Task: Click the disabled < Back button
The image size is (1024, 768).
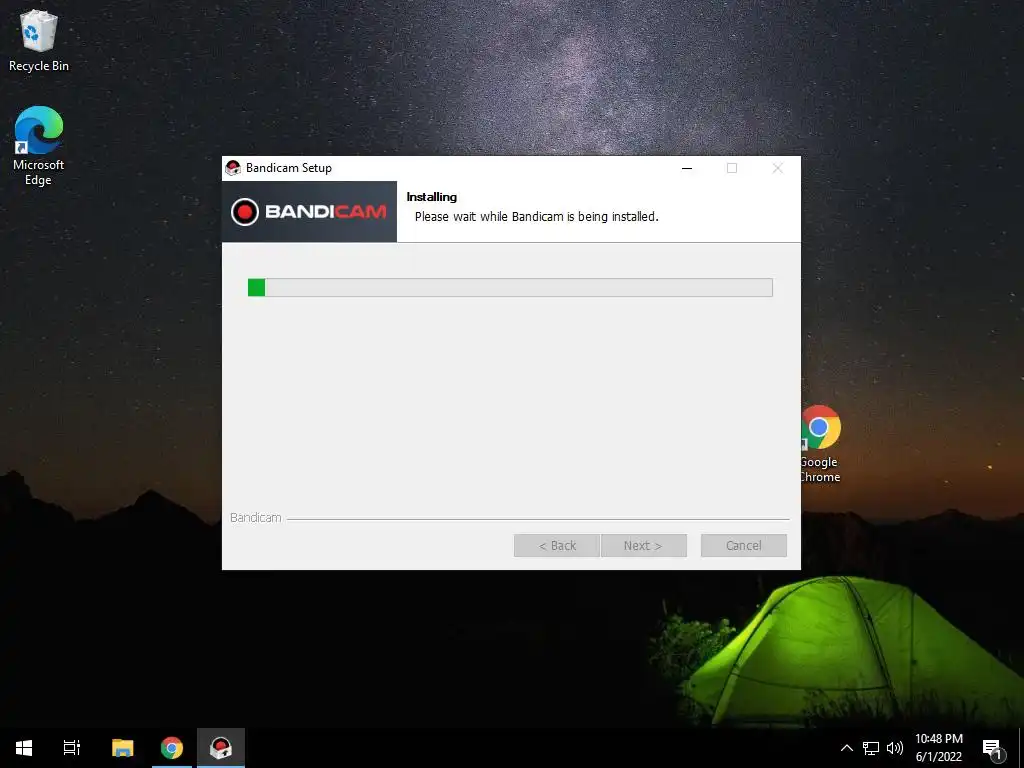Action: [x=557, y=545]
